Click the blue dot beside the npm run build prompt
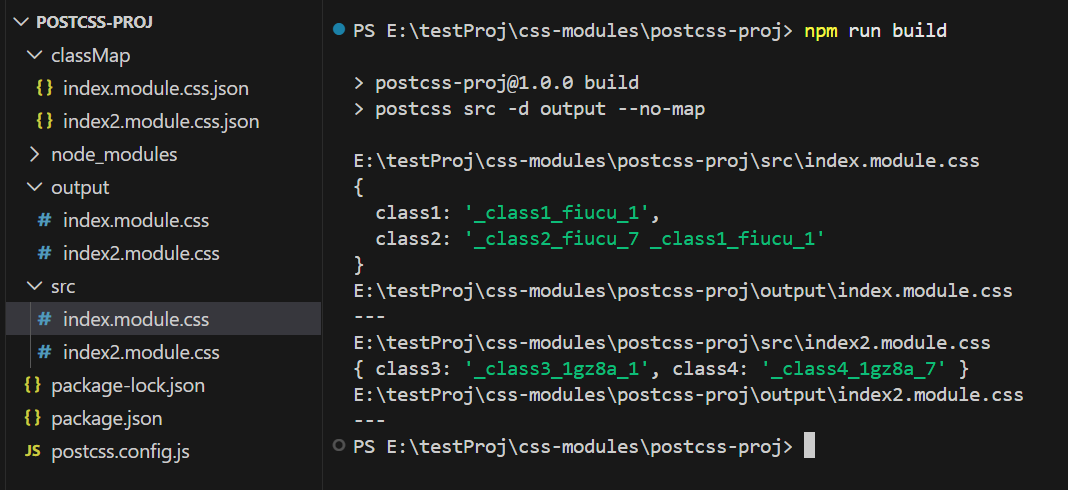 coord(339,31)
